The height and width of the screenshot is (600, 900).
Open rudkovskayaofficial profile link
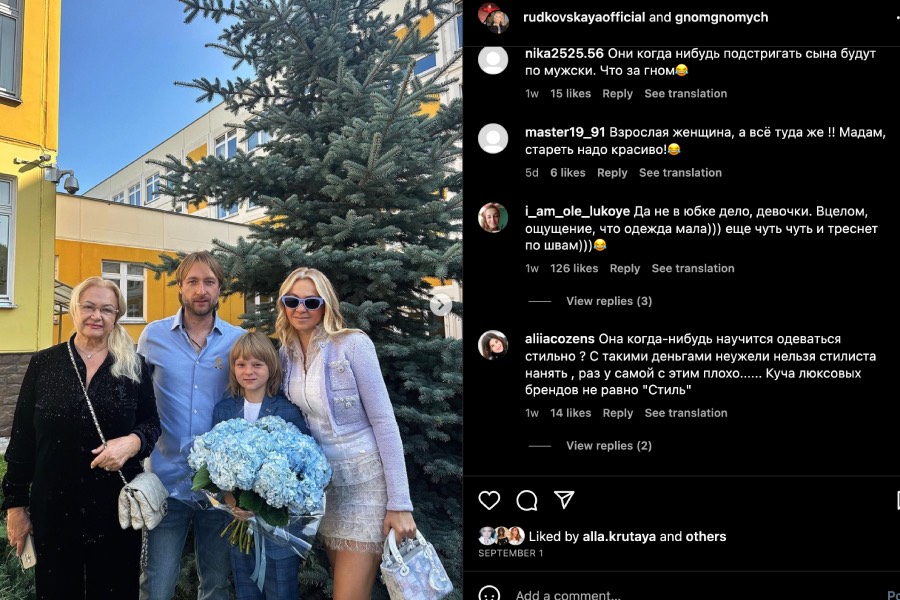(x=584, y=17)
